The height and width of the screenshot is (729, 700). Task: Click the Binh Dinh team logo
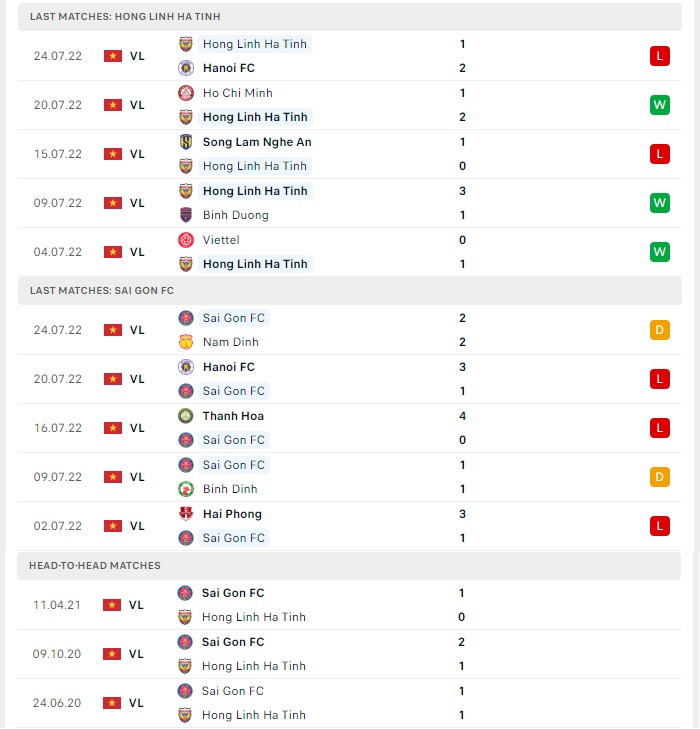186,489
